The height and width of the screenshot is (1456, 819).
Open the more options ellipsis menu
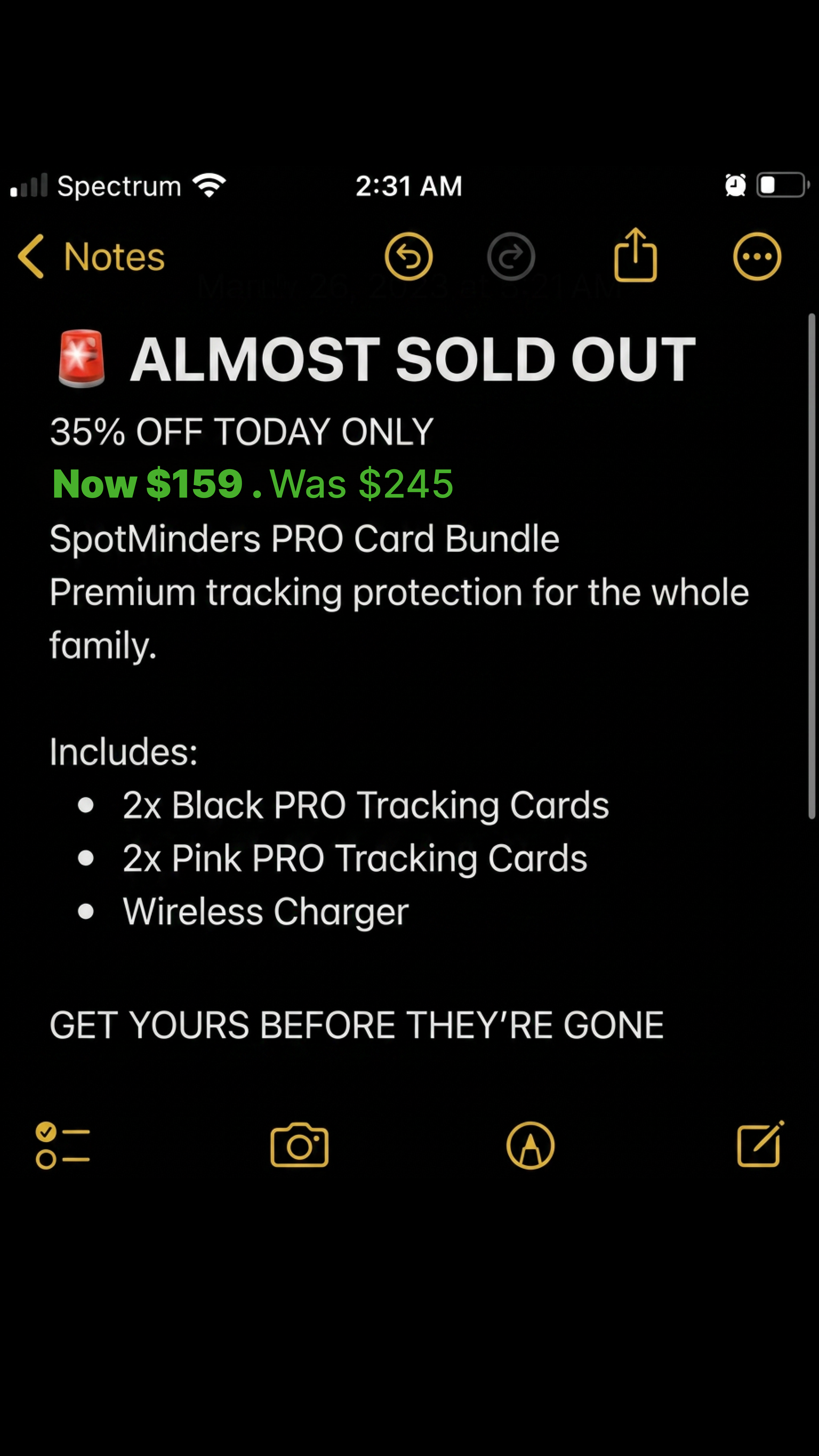(x=758, y=257)
